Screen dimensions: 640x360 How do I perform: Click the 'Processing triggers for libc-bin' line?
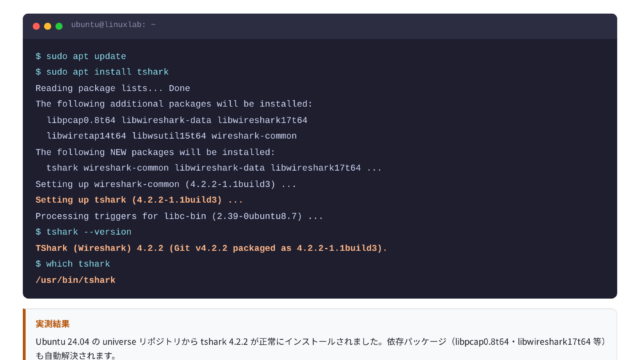pos(179,216)
